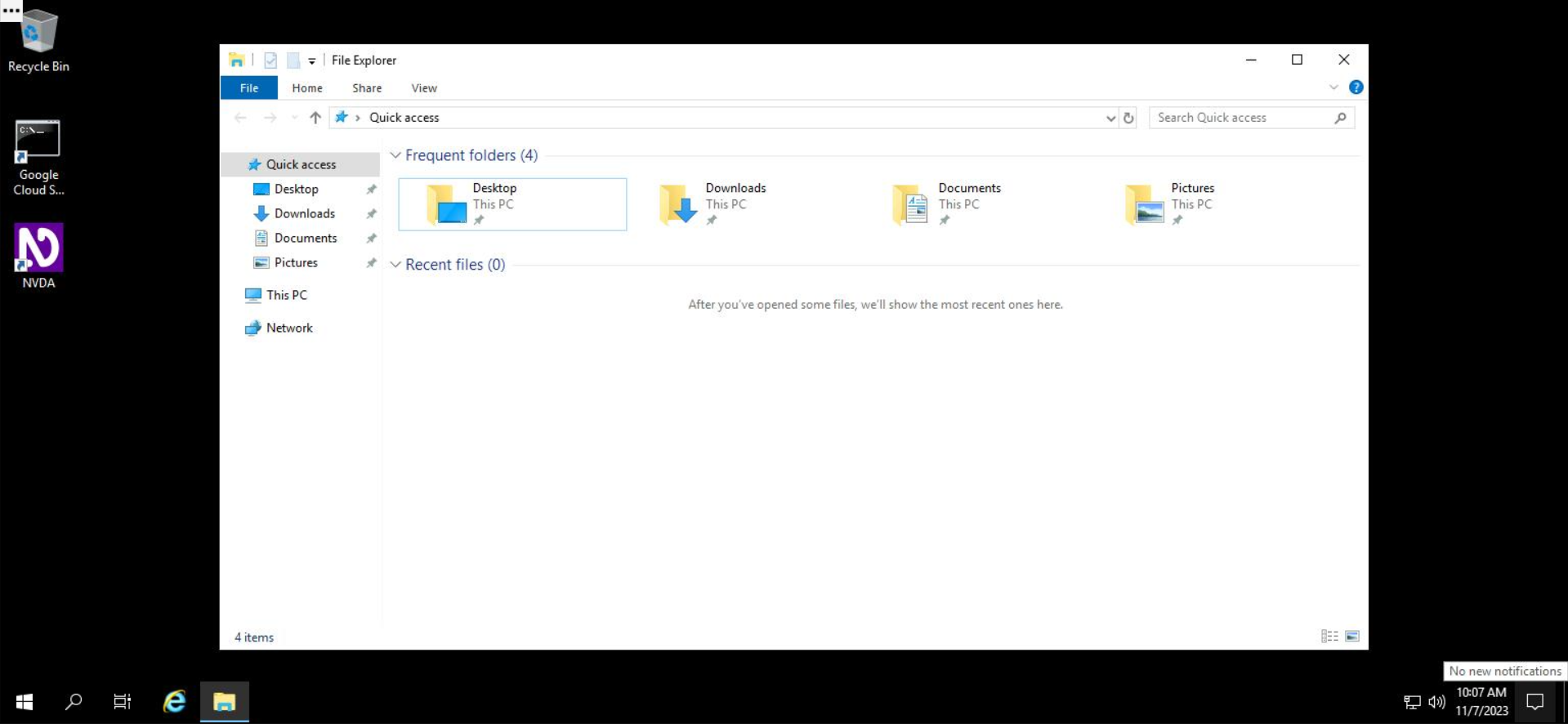Click pin icon next to Documents in sidebar
Screen dimensions: 1568x724
[371, 238]
